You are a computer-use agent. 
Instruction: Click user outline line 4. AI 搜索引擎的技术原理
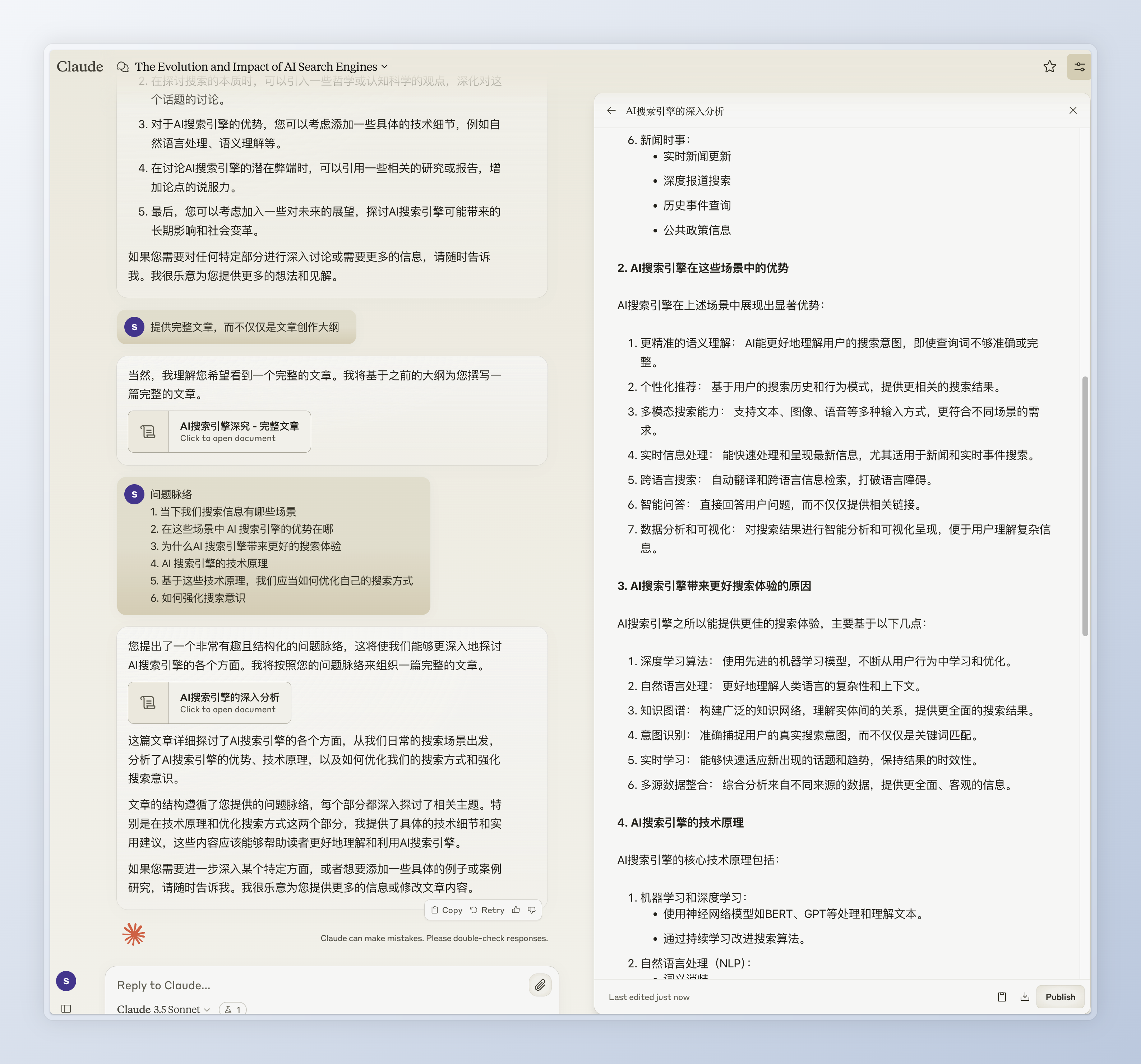pyautogui.click(x=209, y=564)
